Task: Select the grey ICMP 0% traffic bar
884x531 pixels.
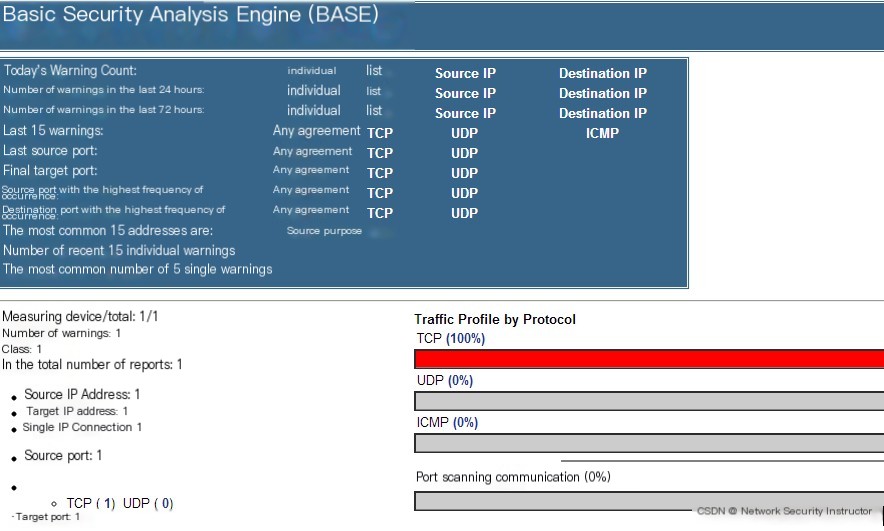Action: click(649, 444)
